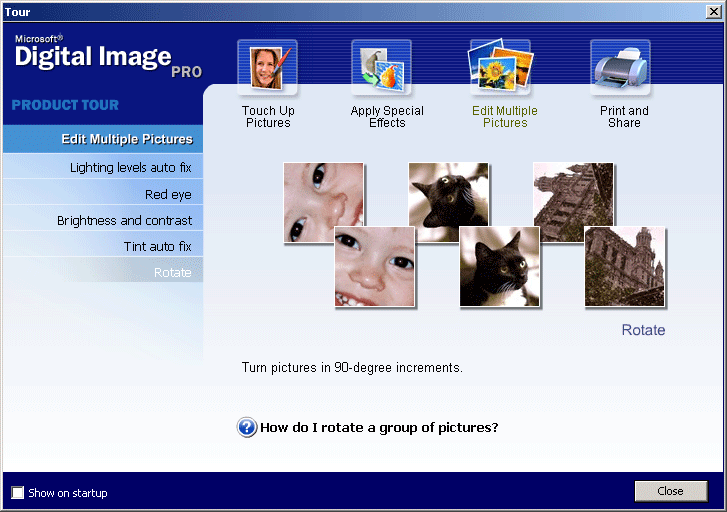
Task: Click the Microsoft Digital Image PRO logo
Action: click(x=108, y=56)
